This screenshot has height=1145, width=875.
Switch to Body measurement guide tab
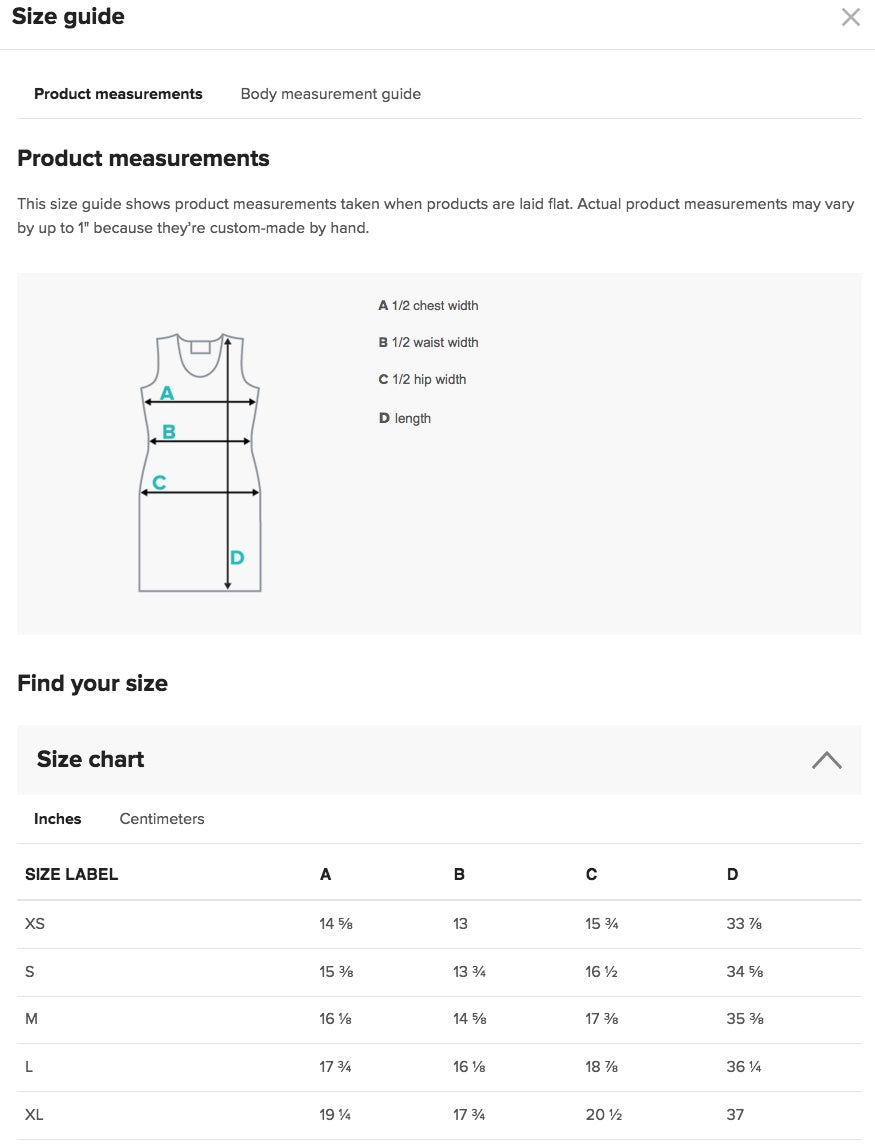tap(330, 94)
